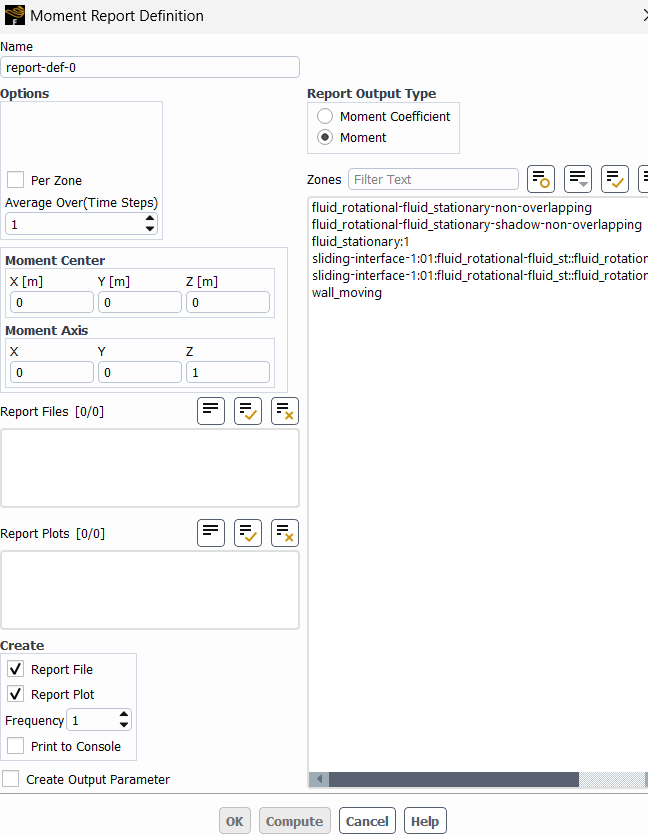
Task: Select the Moment radio button
Action: click(x=325, y=137)
